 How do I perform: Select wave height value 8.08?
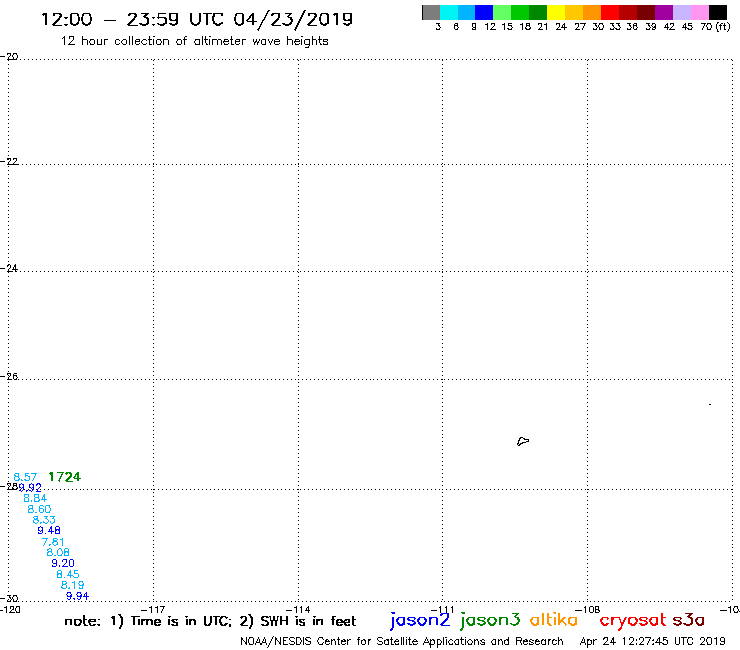click(x=58, y=552)
